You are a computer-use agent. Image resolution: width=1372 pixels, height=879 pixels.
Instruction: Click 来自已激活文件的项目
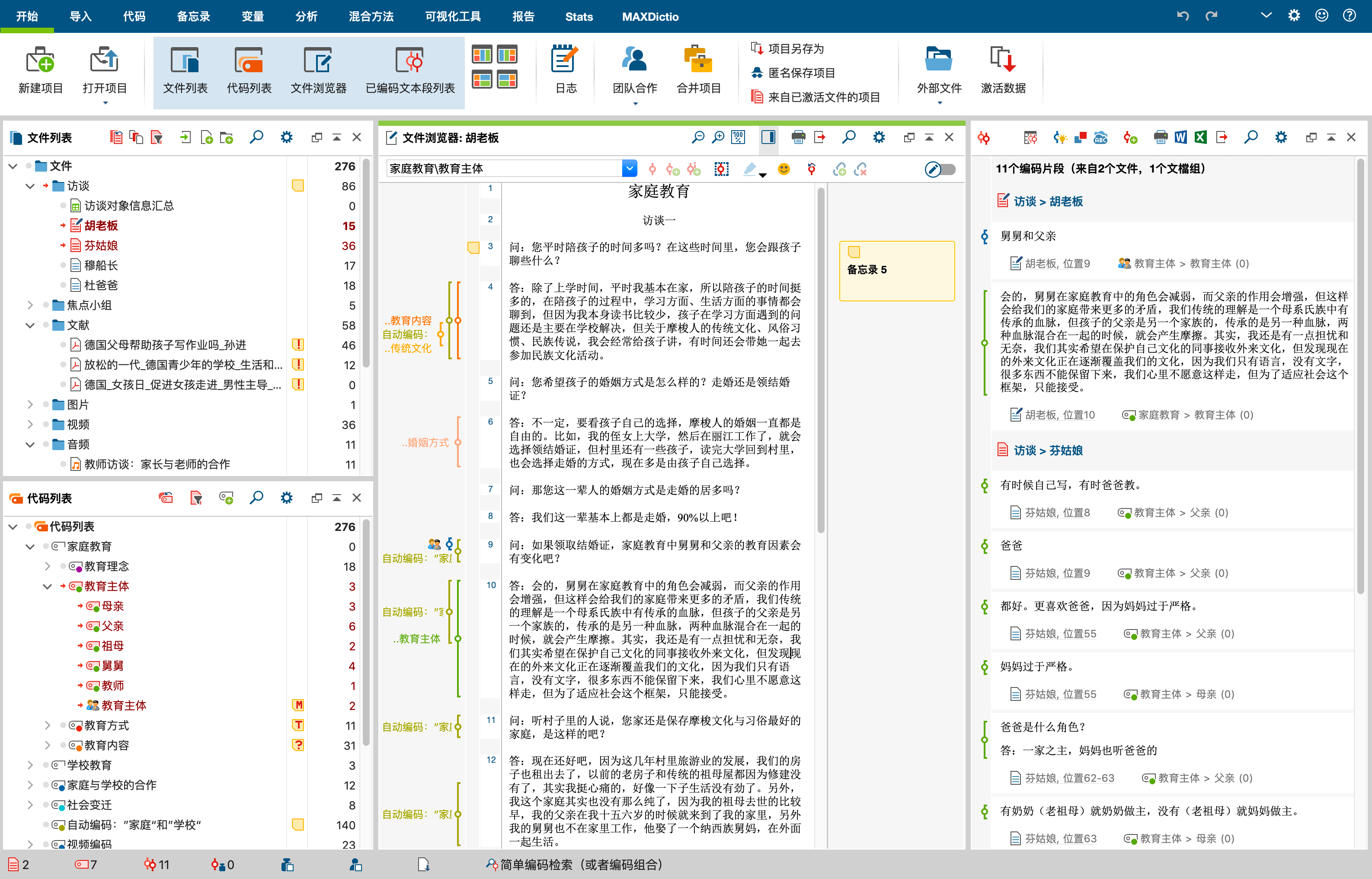(x=815, y=96)
